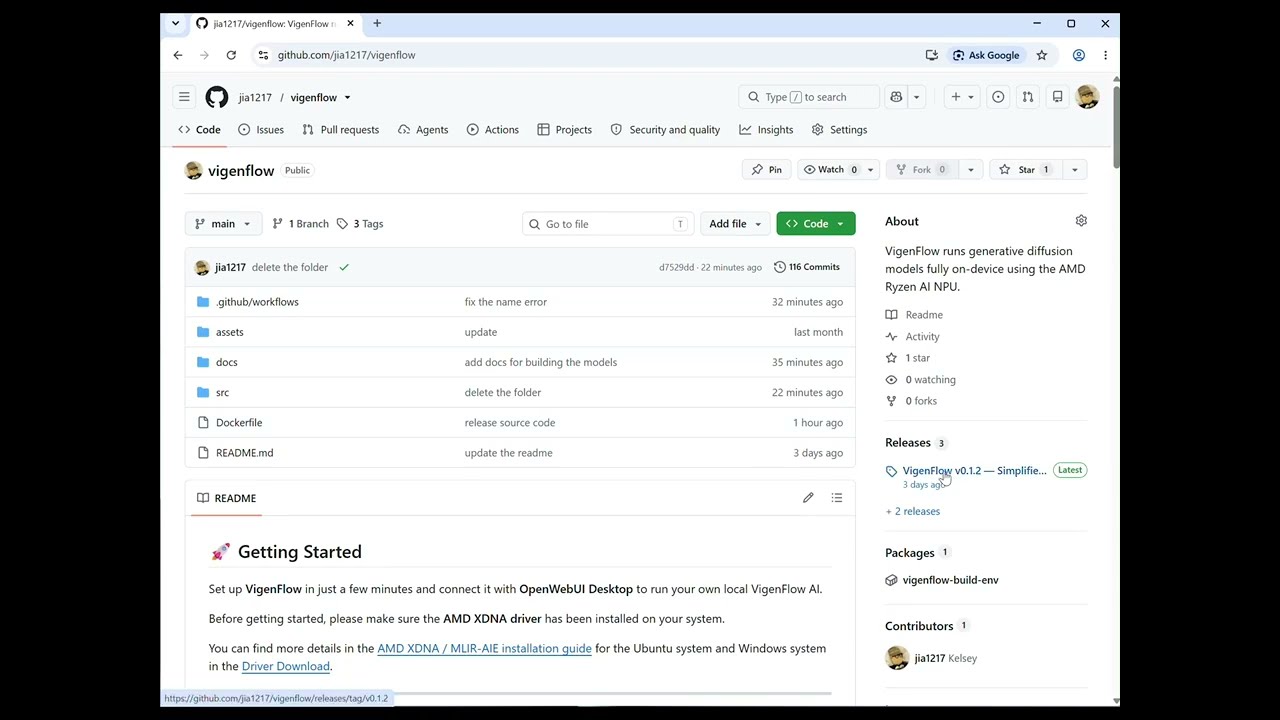Open AMD XDNA / MLIR-AIE installation guide
Viewport: 1280px width, 720px height.
pyautogui.click(x=484, y=649)
